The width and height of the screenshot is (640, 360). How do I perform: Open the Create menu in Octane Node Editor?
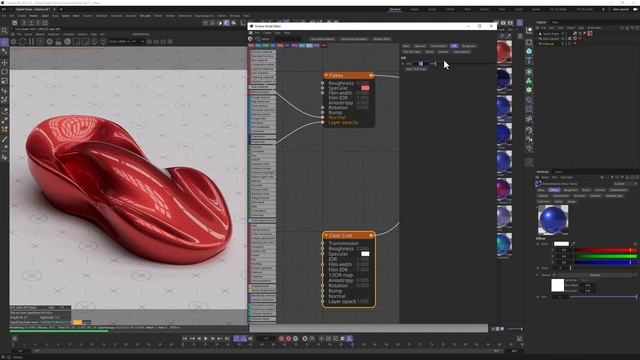point(267,33)
